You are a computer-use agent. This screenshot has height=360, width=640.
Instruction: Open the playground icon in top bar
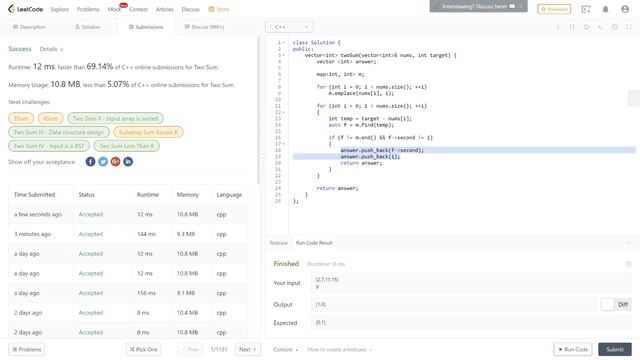point(586,9)
